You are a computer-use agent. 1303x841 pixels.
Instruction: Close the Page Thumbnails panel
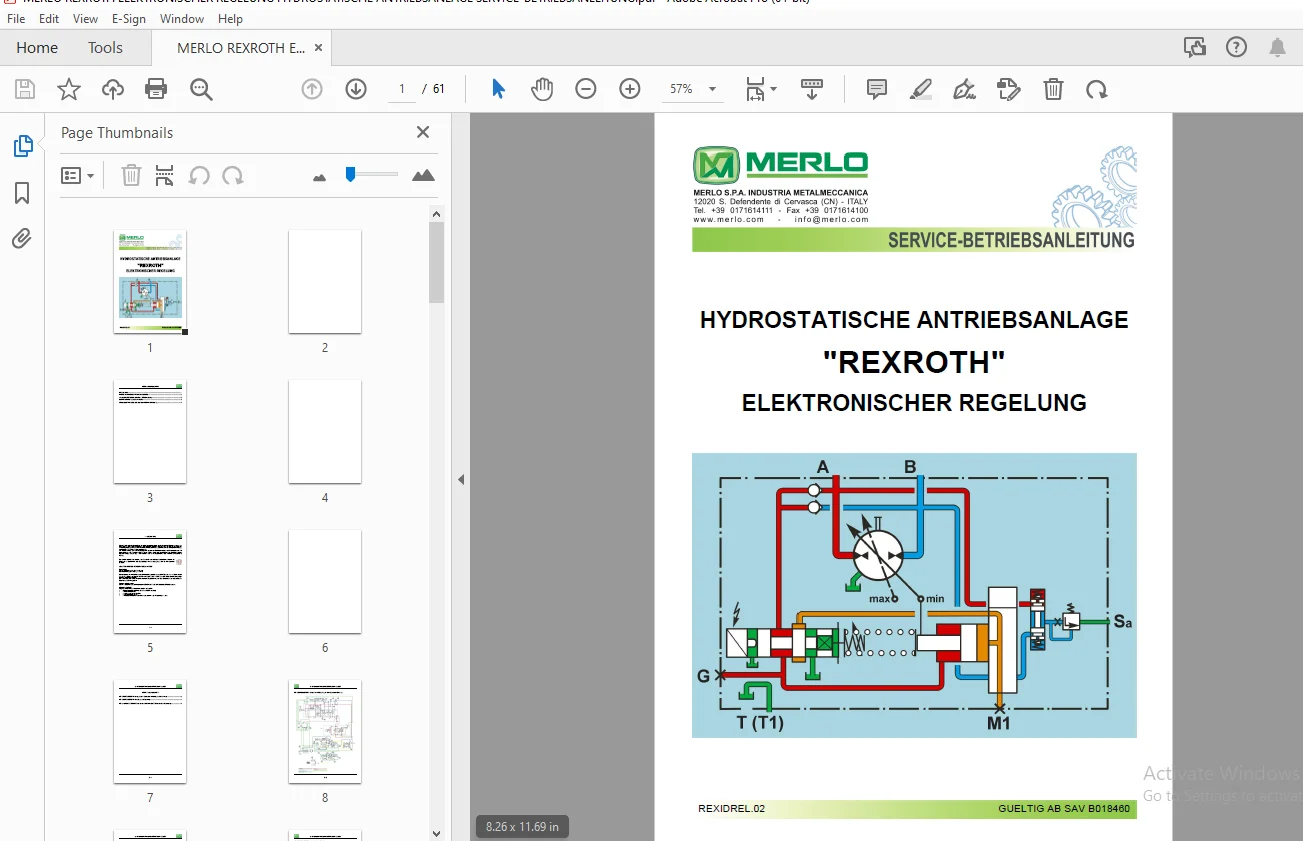tap(423, 132)
